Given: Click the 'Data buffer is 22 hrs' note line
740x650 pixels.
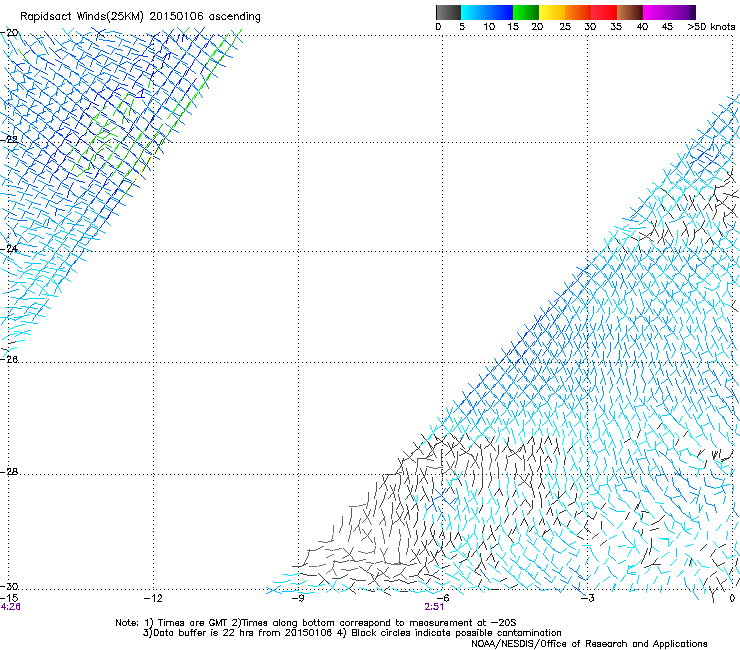Looking at the screenshot, I should click(x=352, y=633).
